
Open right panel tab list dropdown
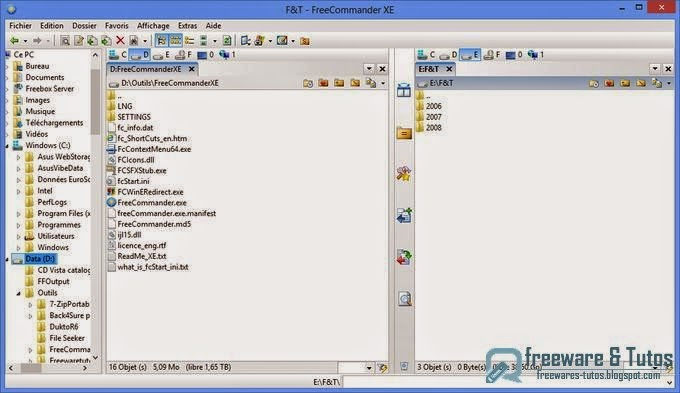655,69
